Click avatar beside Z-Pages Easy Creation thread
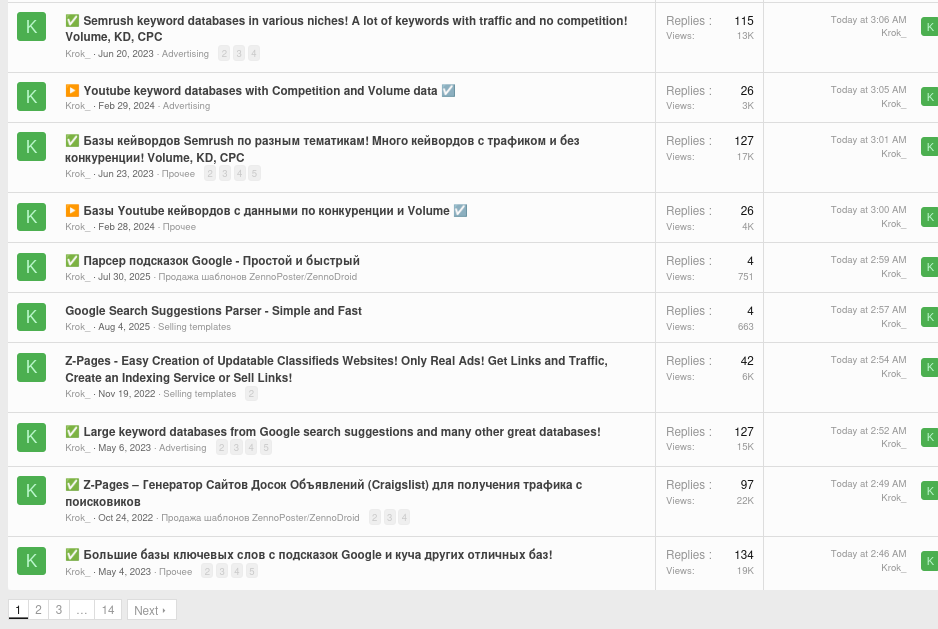Screen dimensions: 938x629 (x=31, y=367)
